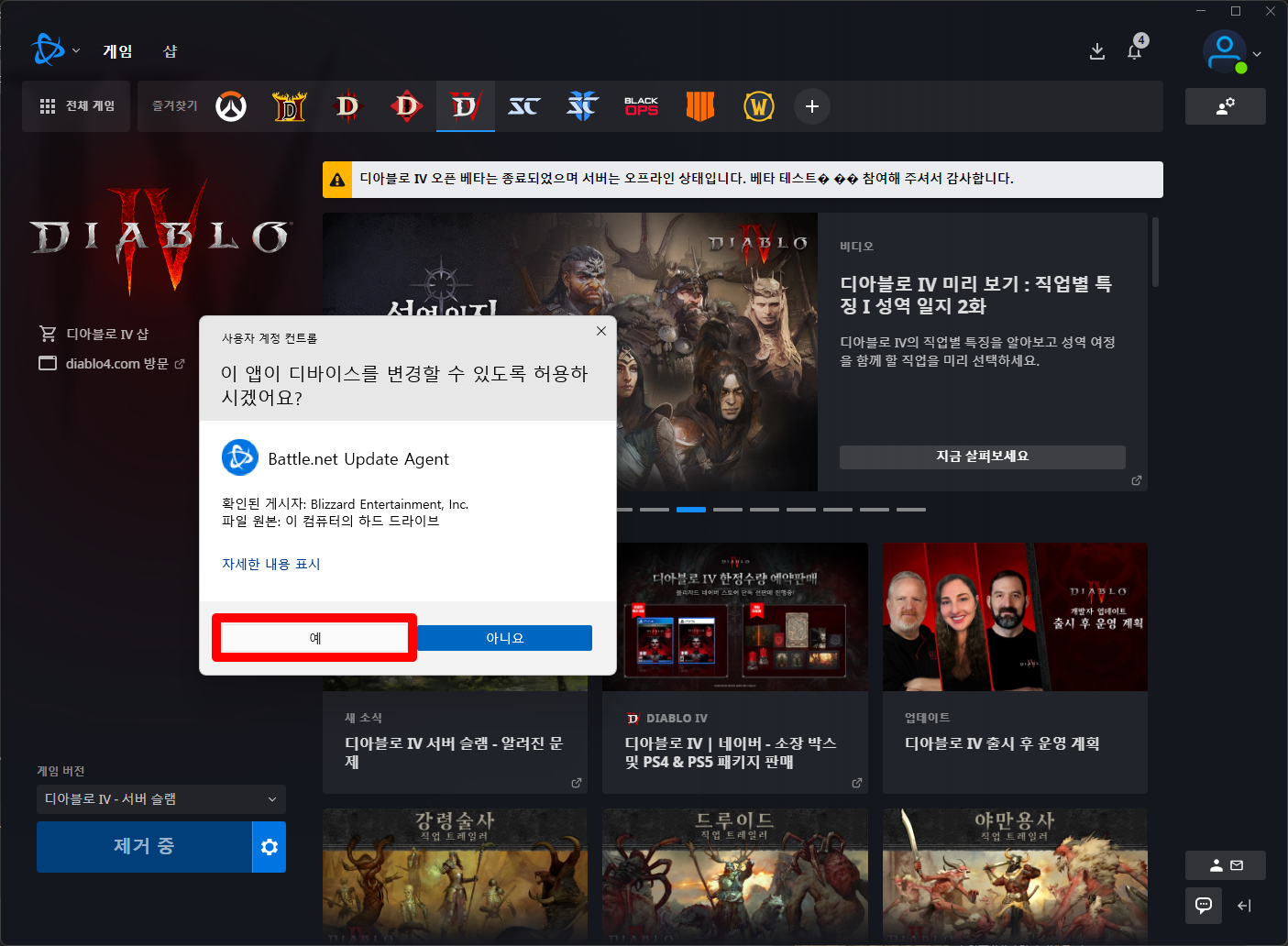Image resolution: width=1288 pixels, height=946 pixels.
Task: Open the friends and mail panel button
Action: coord(1226,865)
